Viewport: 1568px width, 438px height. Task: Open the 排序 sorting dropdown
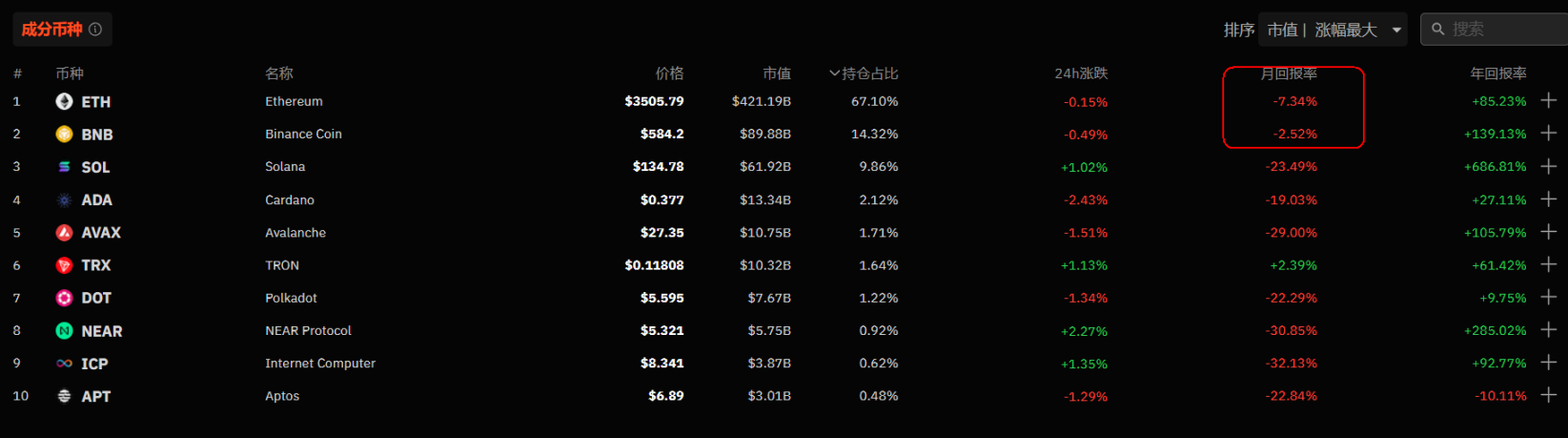(x=1333, y=30)
